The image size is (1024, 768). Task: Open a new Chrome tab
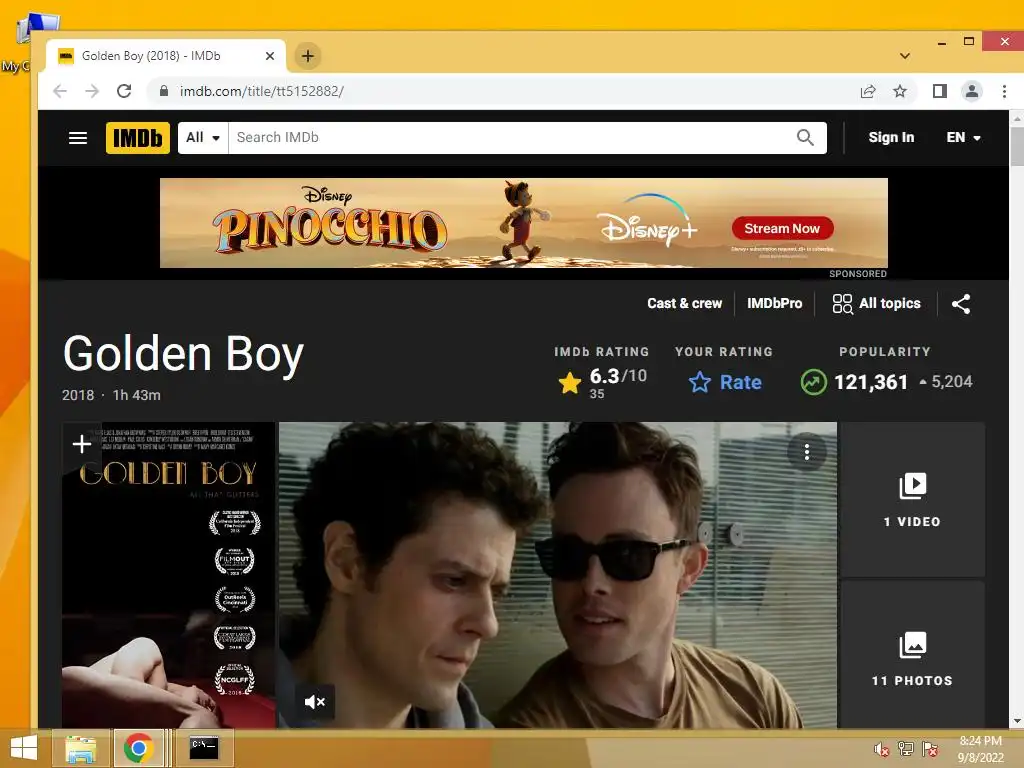[x=308, y=56]
